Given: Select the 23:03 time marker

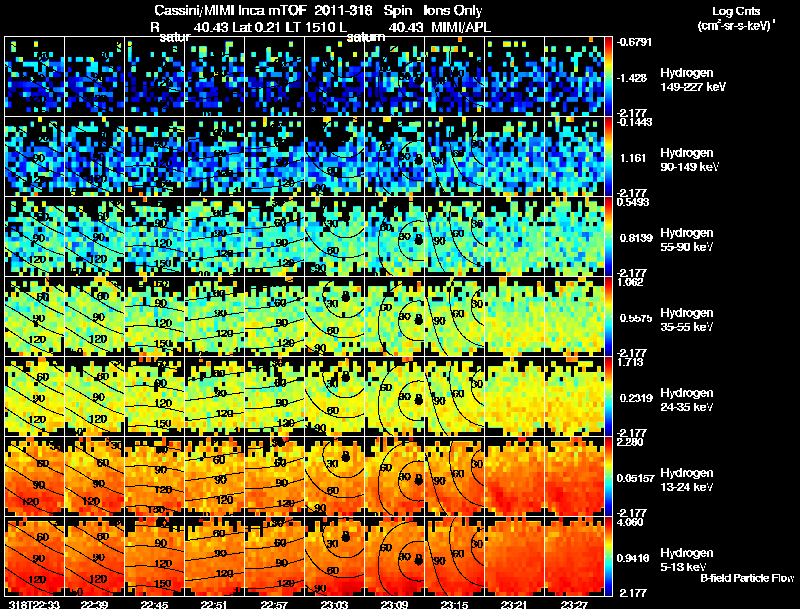Looking at the screenshot, I should tap(335, 603).
